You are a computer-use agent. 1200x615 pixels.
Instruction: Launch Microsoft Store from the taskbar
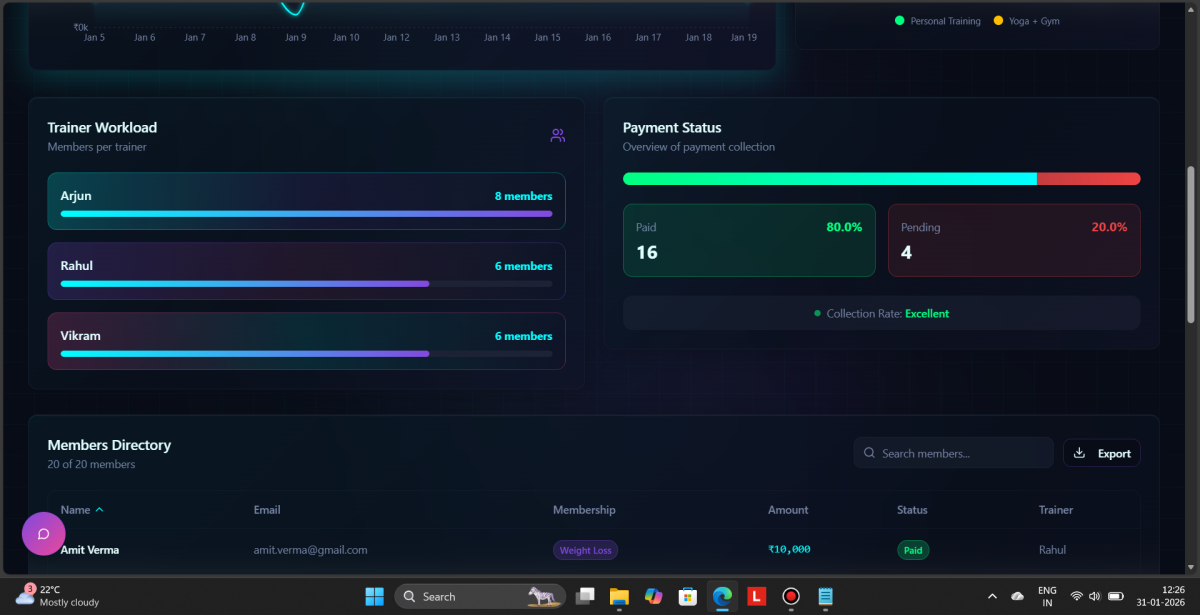coord(687,597)
